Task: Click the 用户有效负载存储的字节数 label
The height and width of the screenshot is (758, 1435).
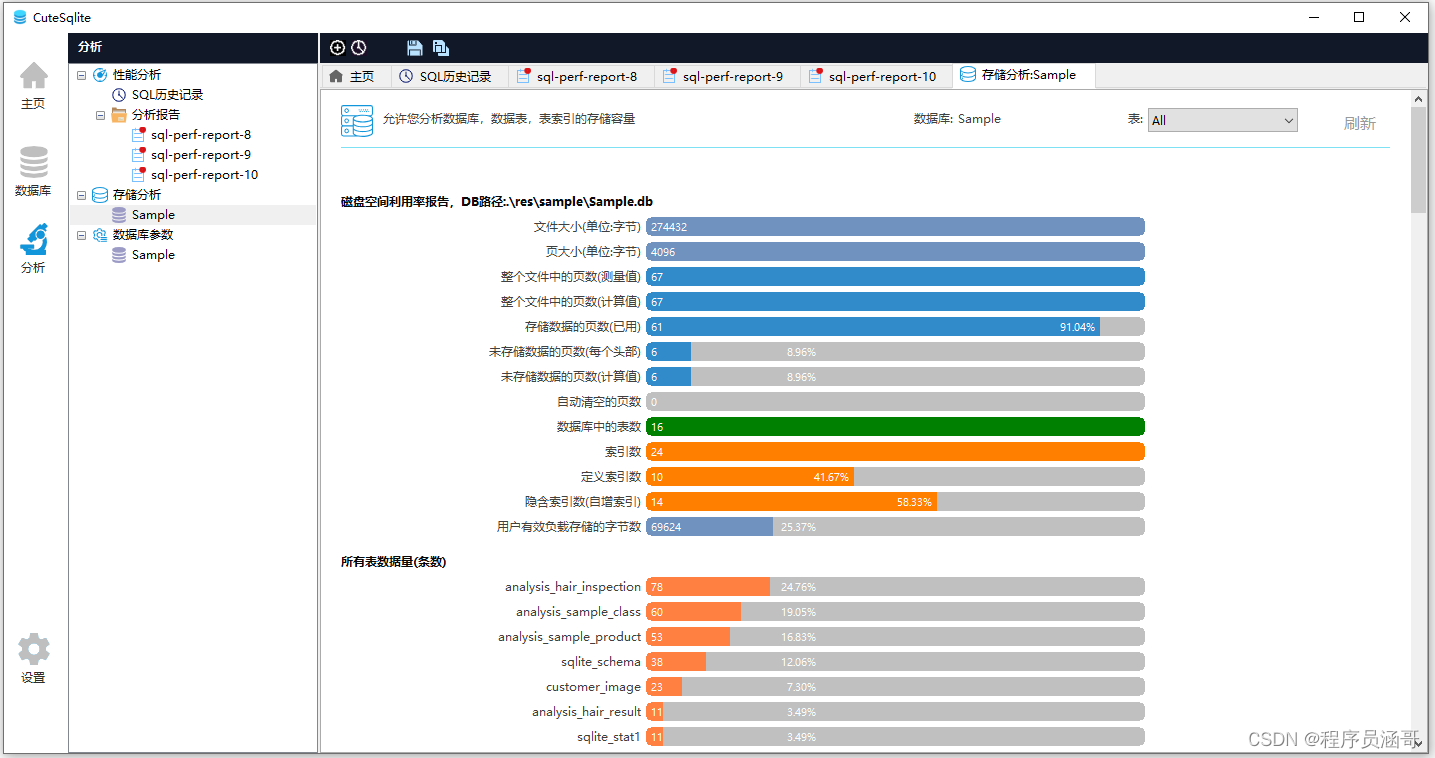Action: coord(569,527)
